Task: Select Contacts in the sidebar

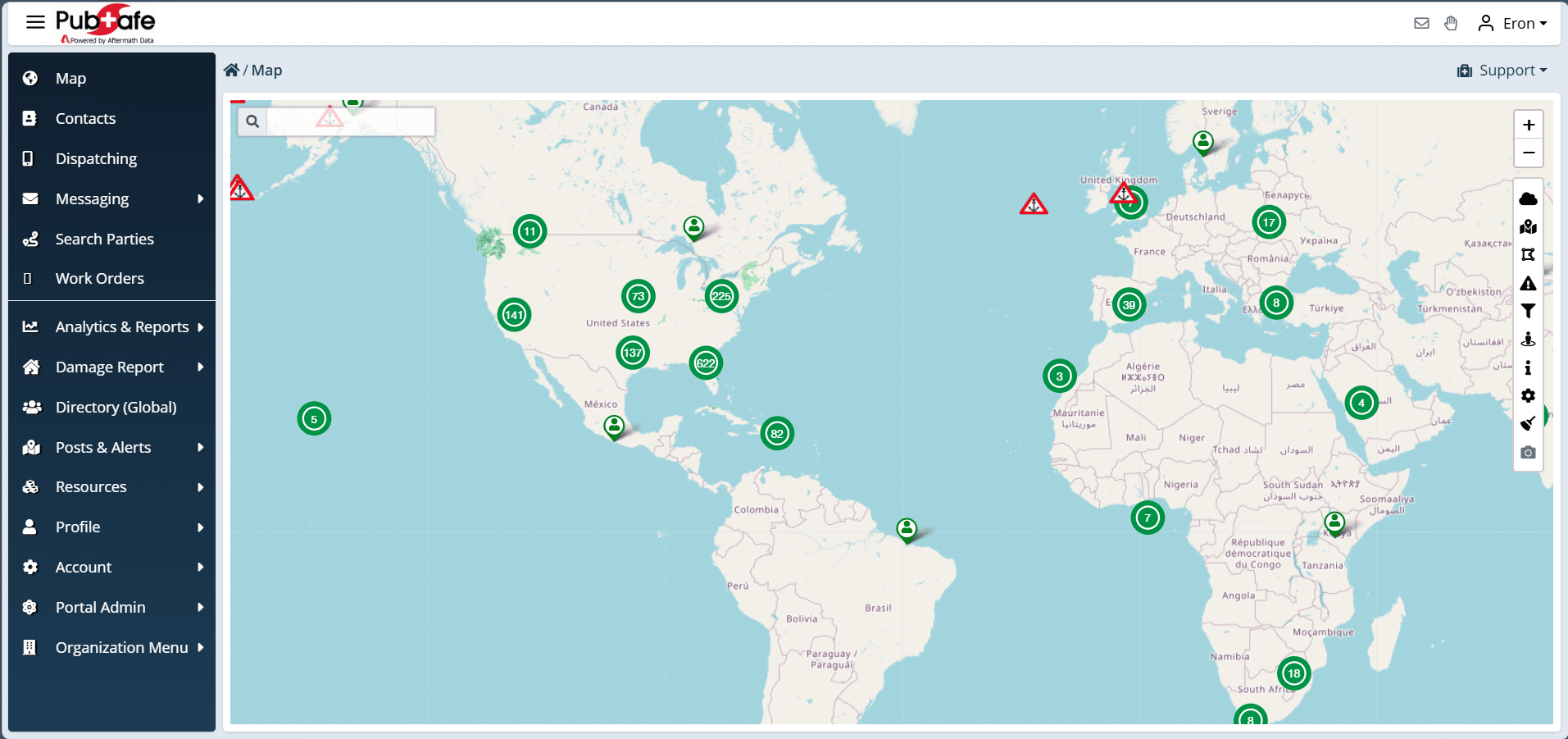Action: 85,118
